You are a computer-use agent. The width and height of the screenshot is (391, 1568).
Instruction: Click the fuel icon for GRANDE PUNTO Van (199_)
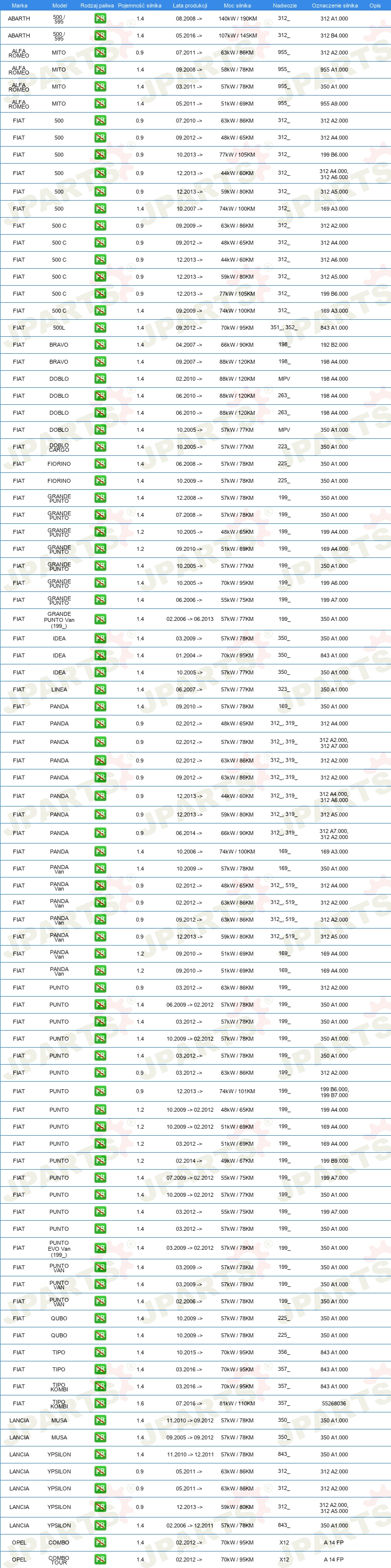click(x=100, y=619)
